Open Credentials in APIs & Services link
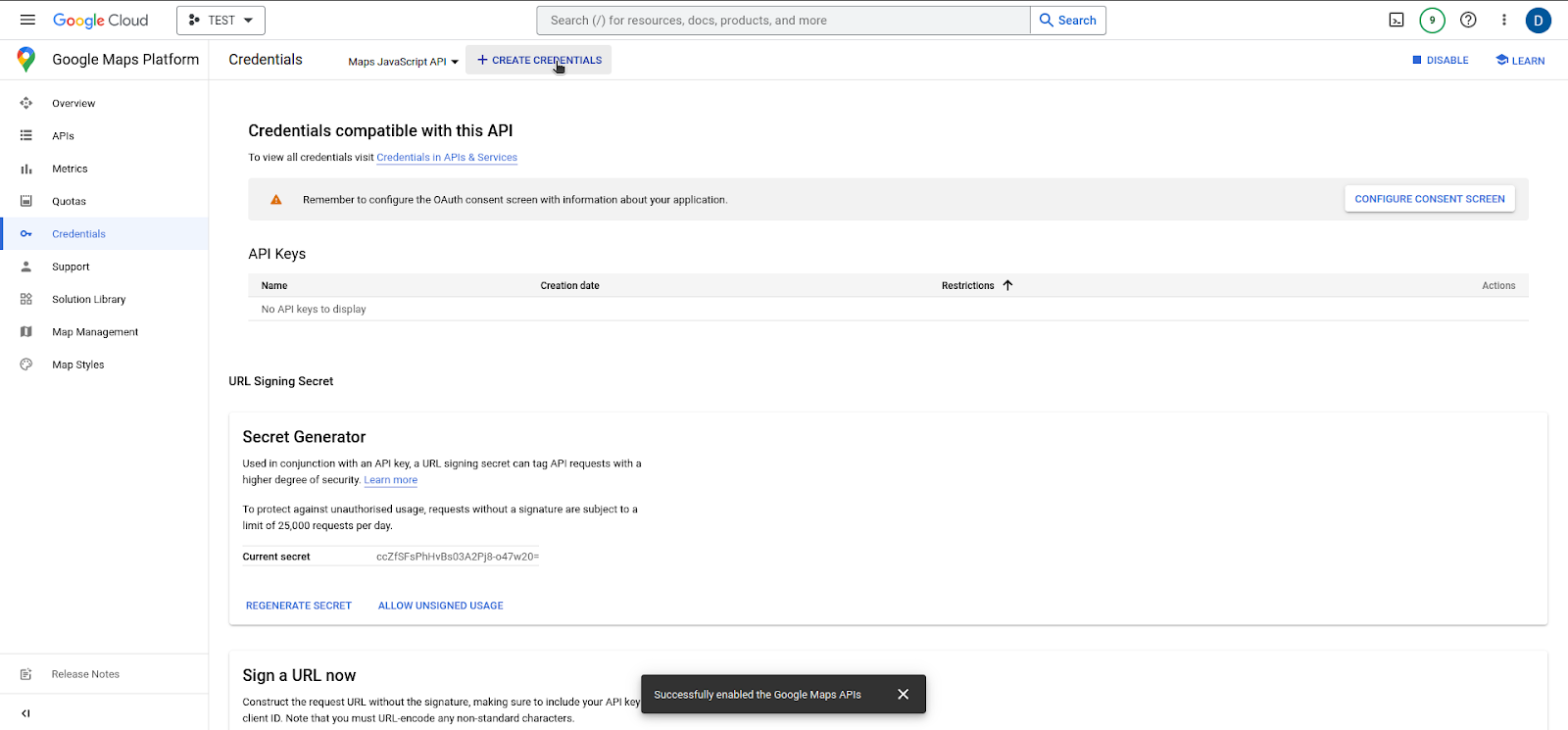 click(447, 157)
